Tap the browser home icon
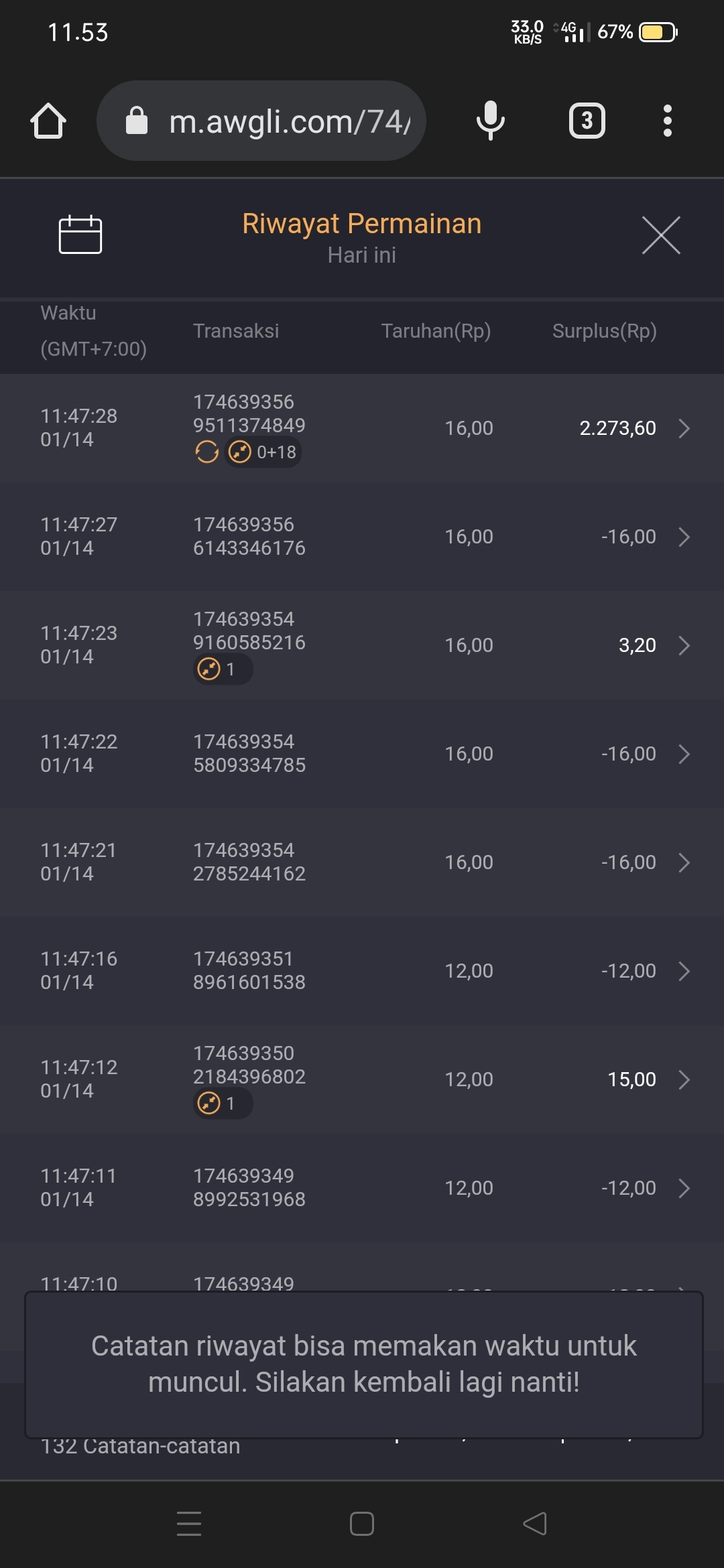 coord(48,121)
